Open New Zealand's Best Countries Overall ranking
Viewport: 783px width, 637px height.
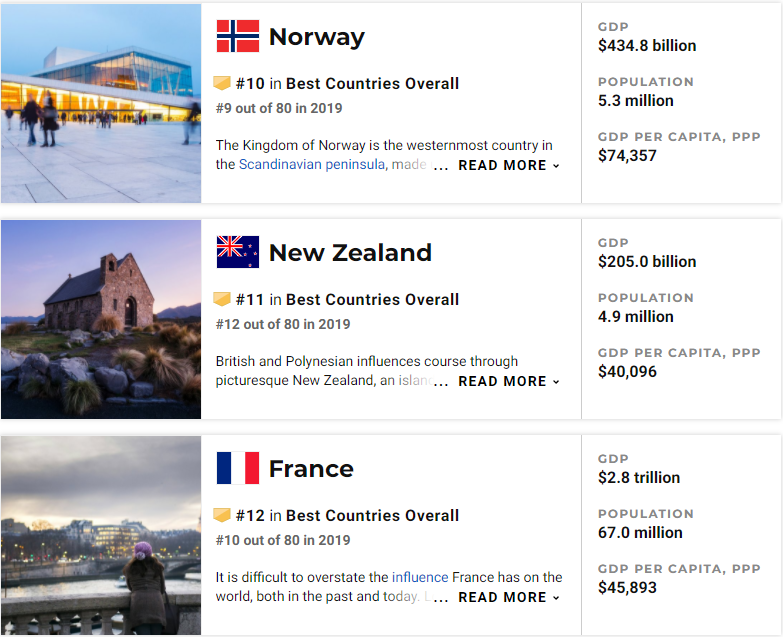coord(372,300)
